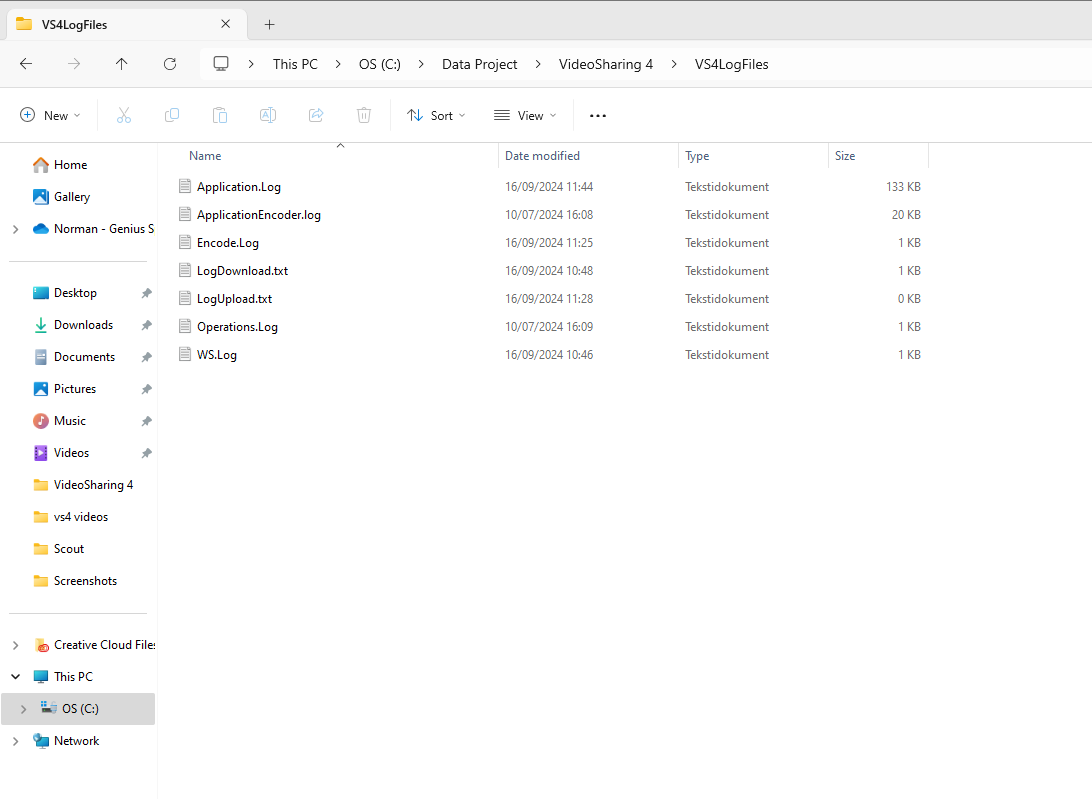The image size is (1092, 799).
Task: Click the Cut scissors icon
Action: tap(124, 116)
